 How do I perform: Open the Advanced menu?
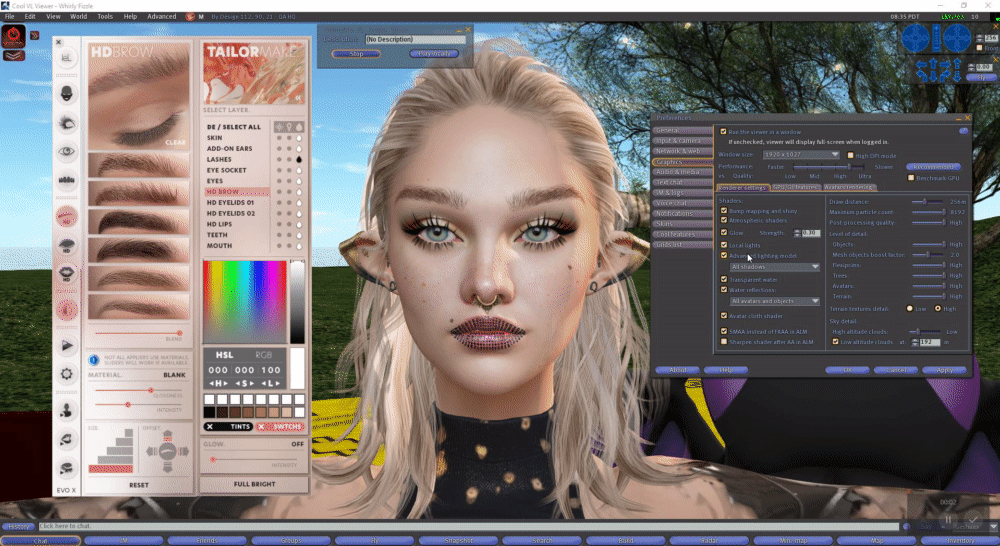[161, 17]
